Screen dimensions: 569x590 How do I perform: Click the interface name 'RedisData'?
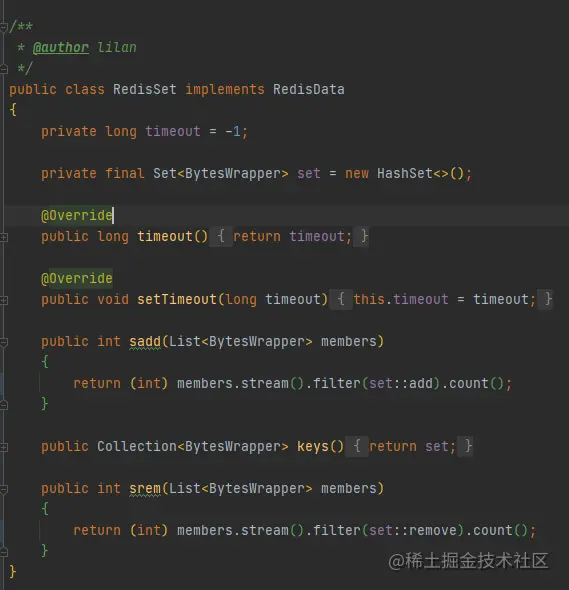pos(309,90)
